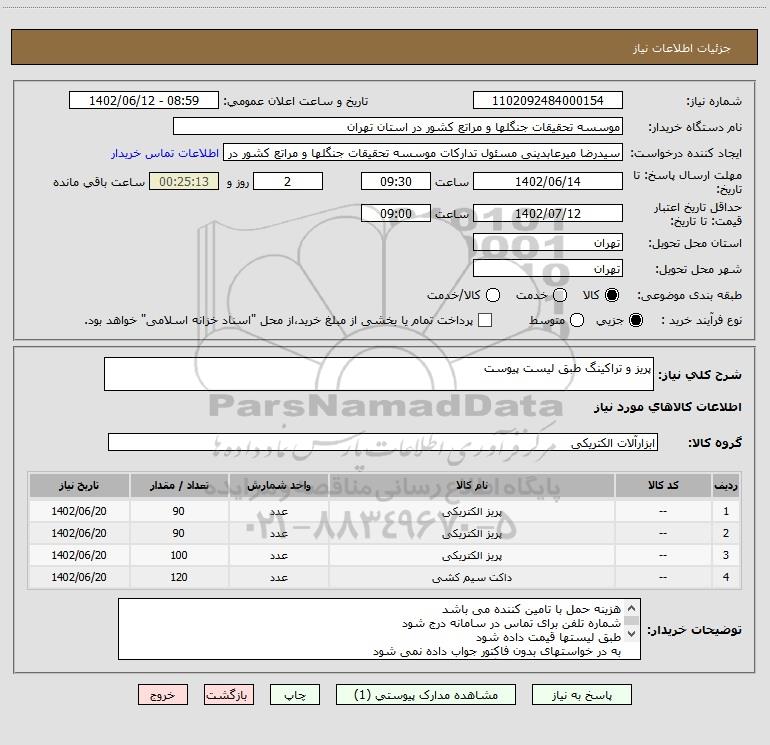Click the general description text box
The image size is (770, 745).
point(379,374)
